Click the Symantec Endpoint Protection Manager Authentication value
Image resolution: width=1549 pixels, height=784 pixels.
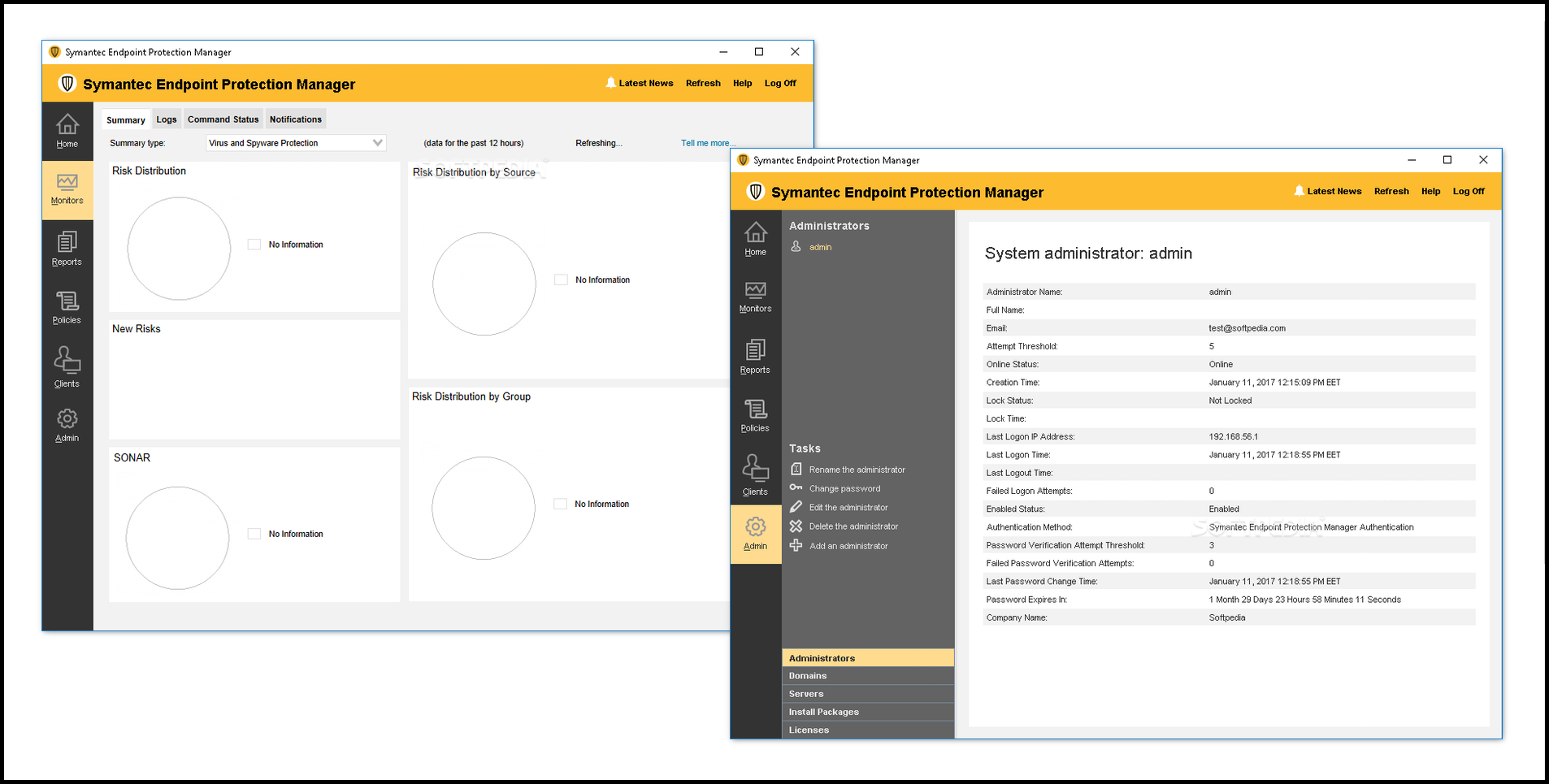point(1311,527)
